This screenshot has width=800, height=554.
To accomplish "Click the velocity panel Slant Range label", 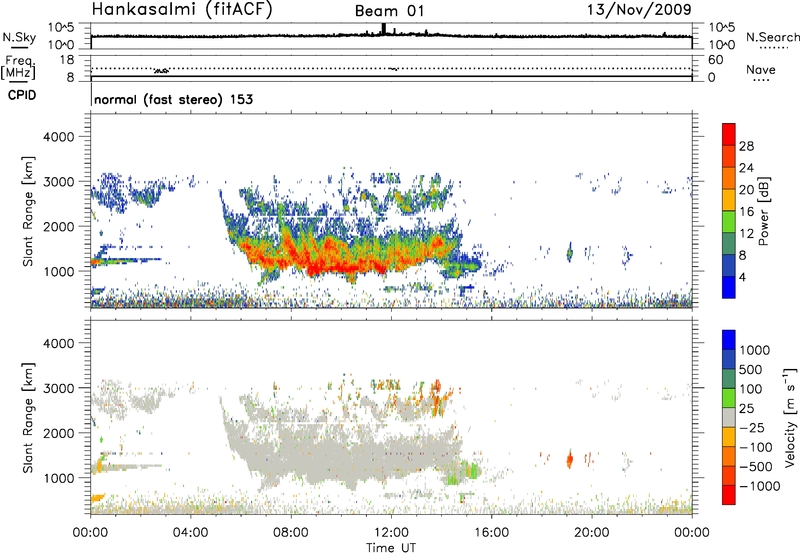I will tap(28, 417).
